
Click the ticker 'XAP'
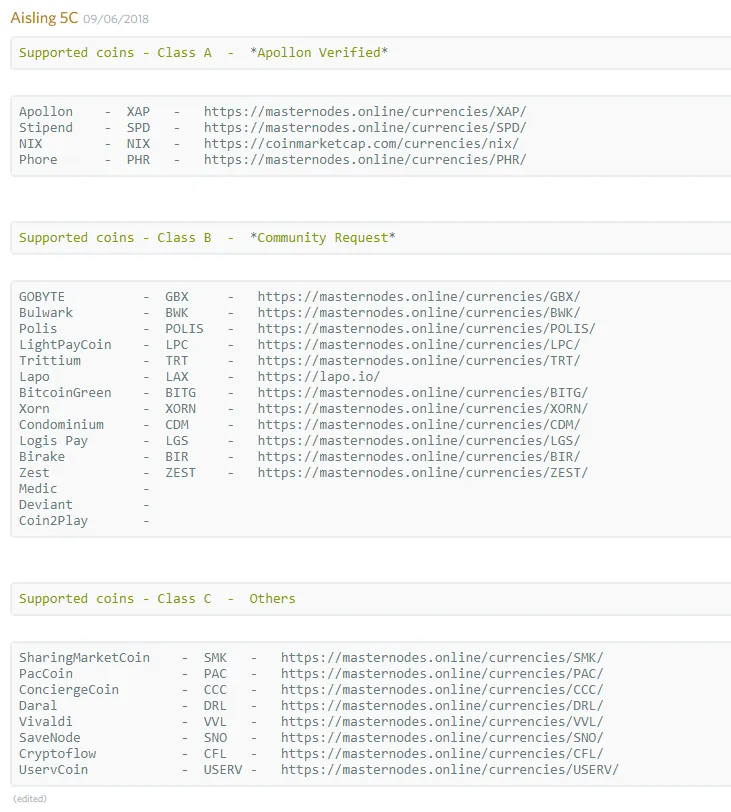138,111
